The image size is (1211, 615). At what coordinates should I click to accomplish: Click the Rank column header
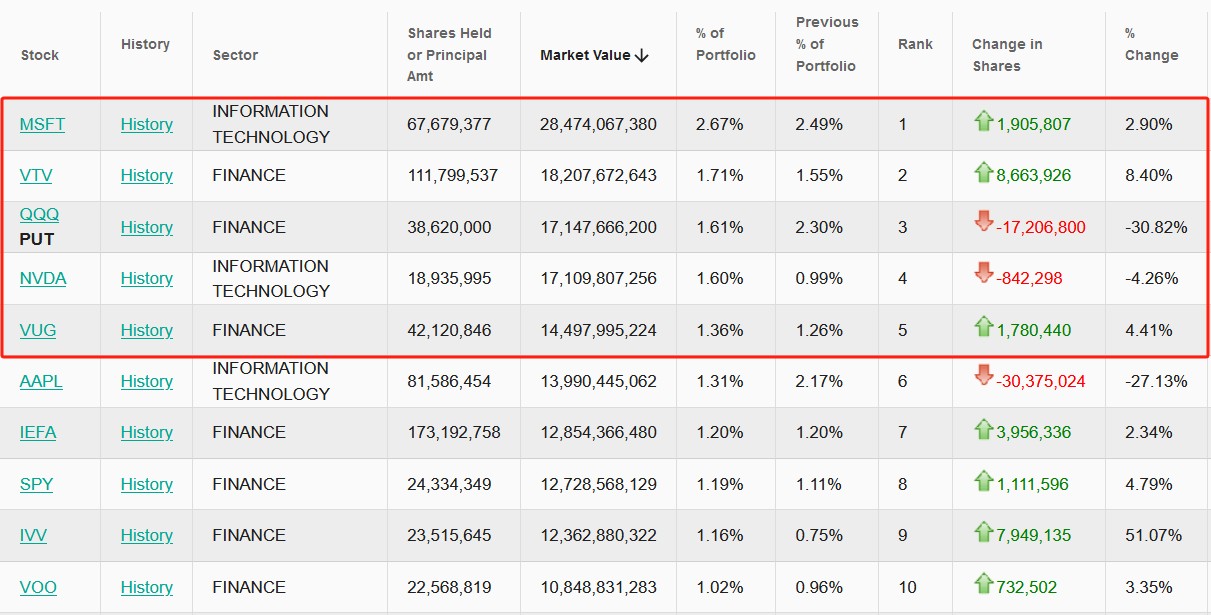(x=914, y=44)
